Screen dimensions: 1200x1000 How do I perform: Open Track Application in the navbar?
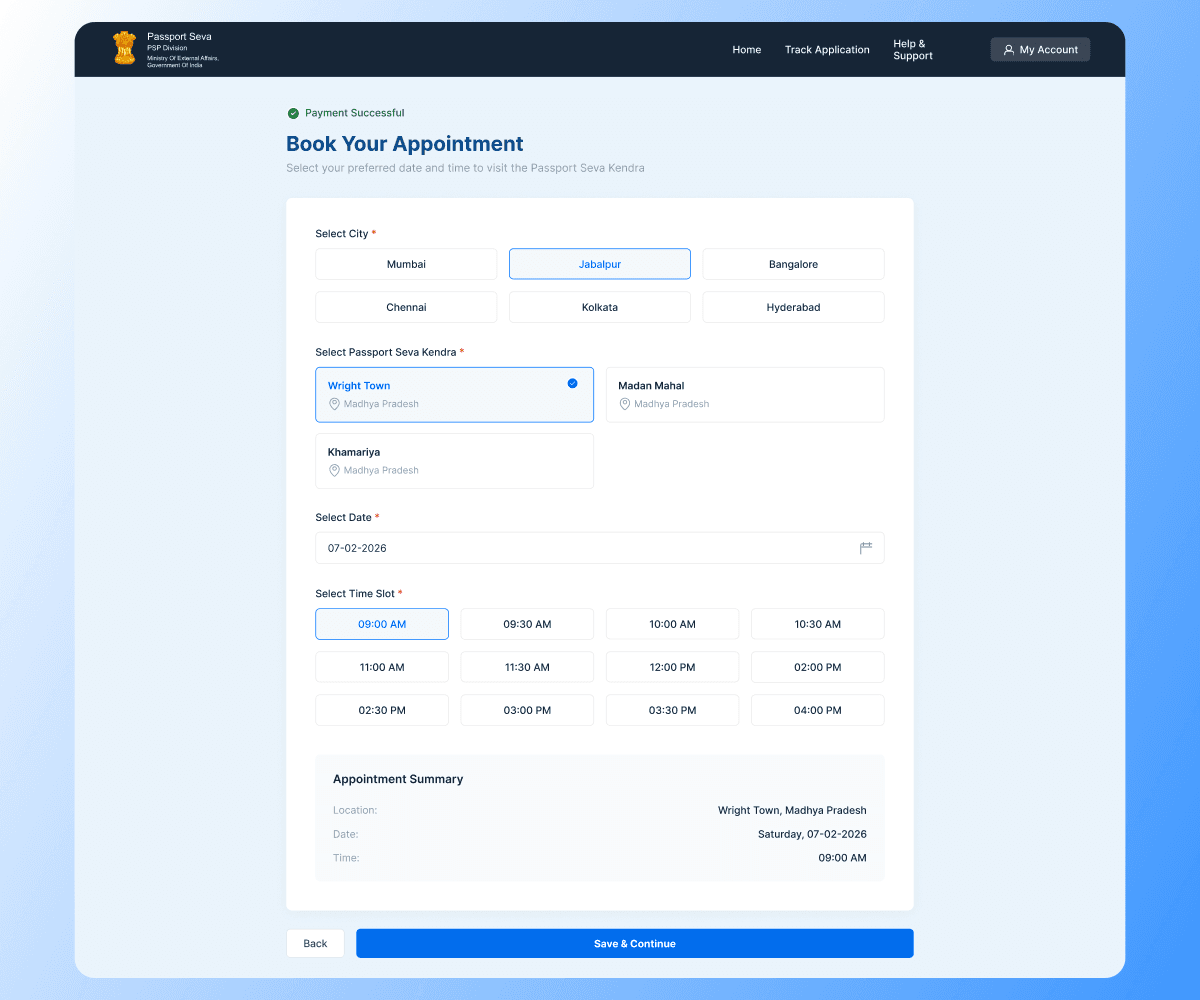pyautogui.click(x=827, y=50)
